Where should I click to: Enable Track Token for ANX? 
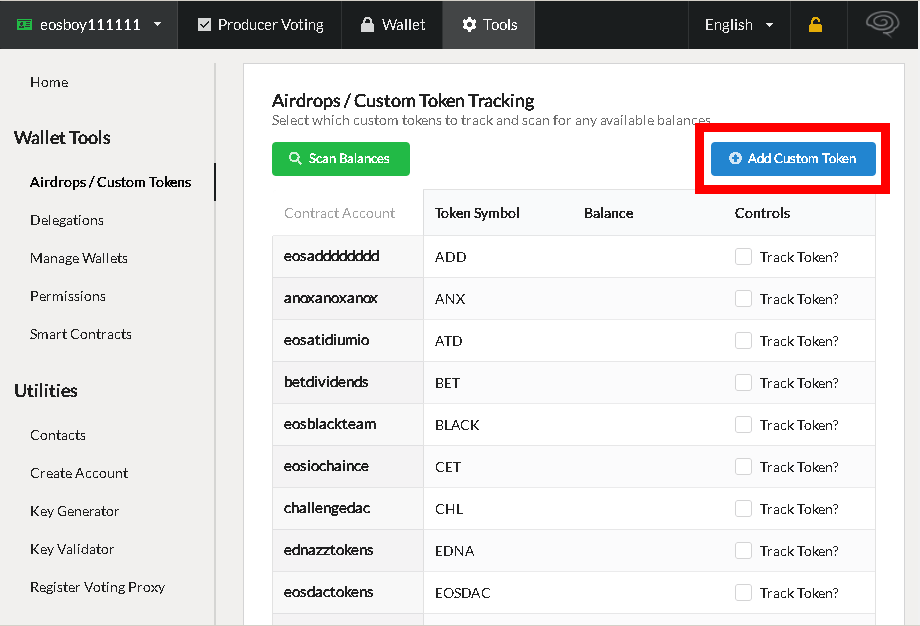point(743,299)
